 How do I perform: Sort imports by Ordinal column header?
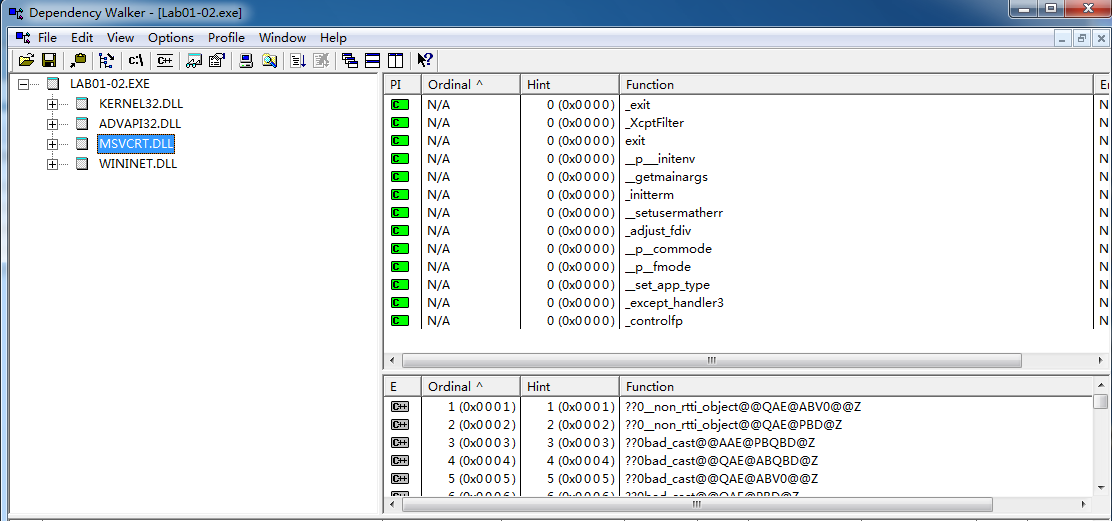[471, 84]
